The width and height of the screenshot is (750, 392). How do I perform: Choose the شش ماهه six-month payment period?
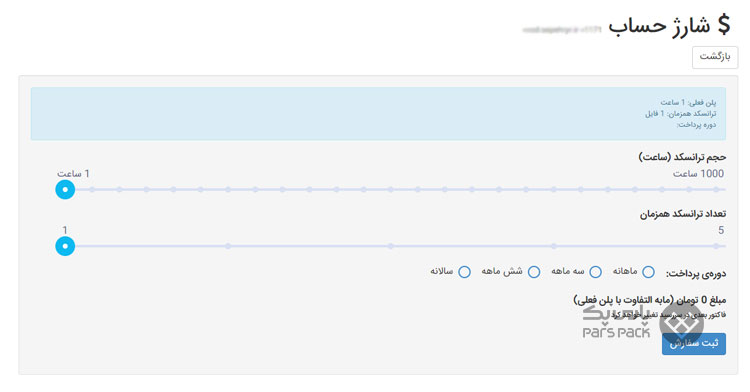(534, 272)
